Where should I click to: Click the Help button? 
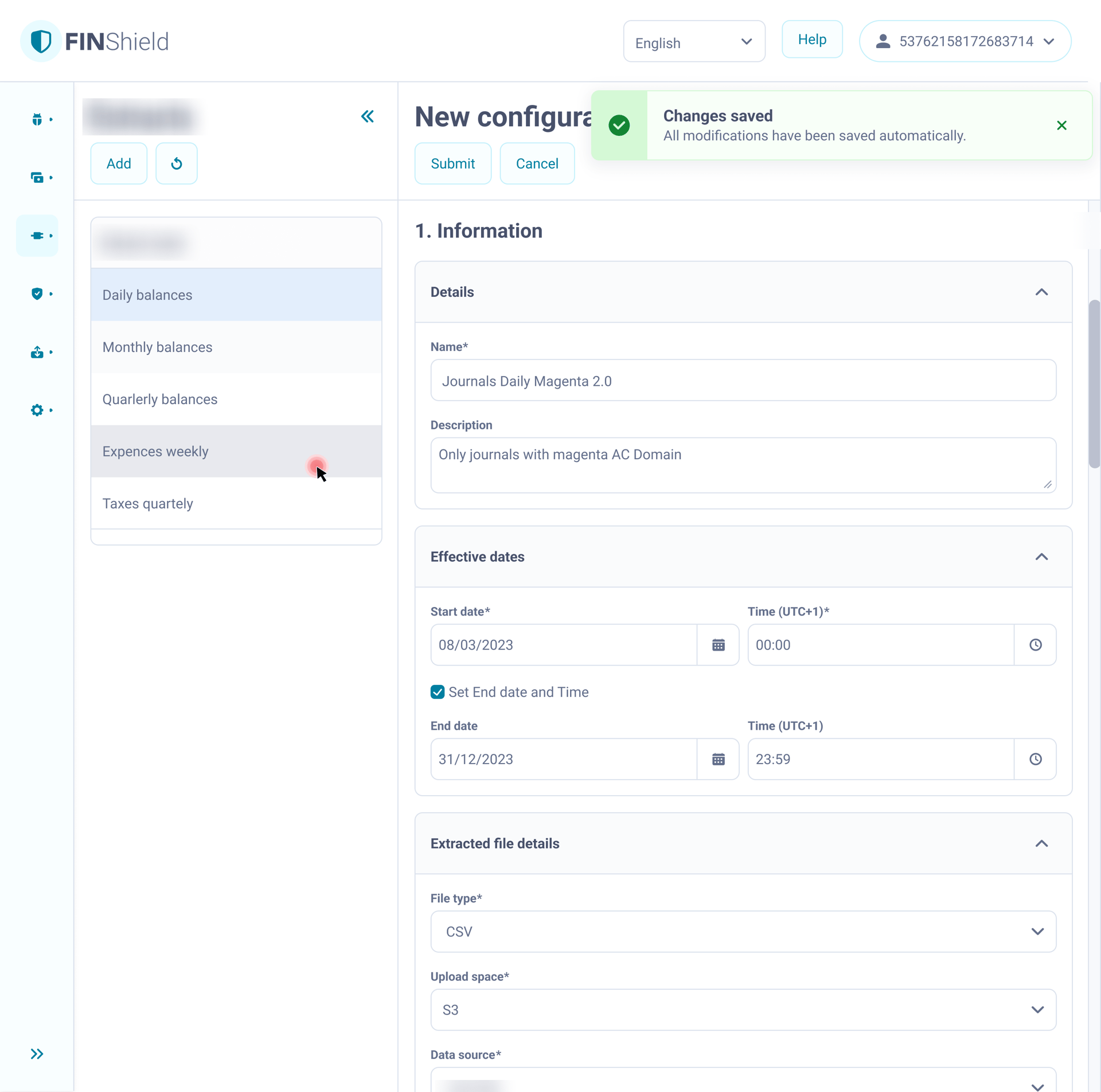tap(812, 40)
